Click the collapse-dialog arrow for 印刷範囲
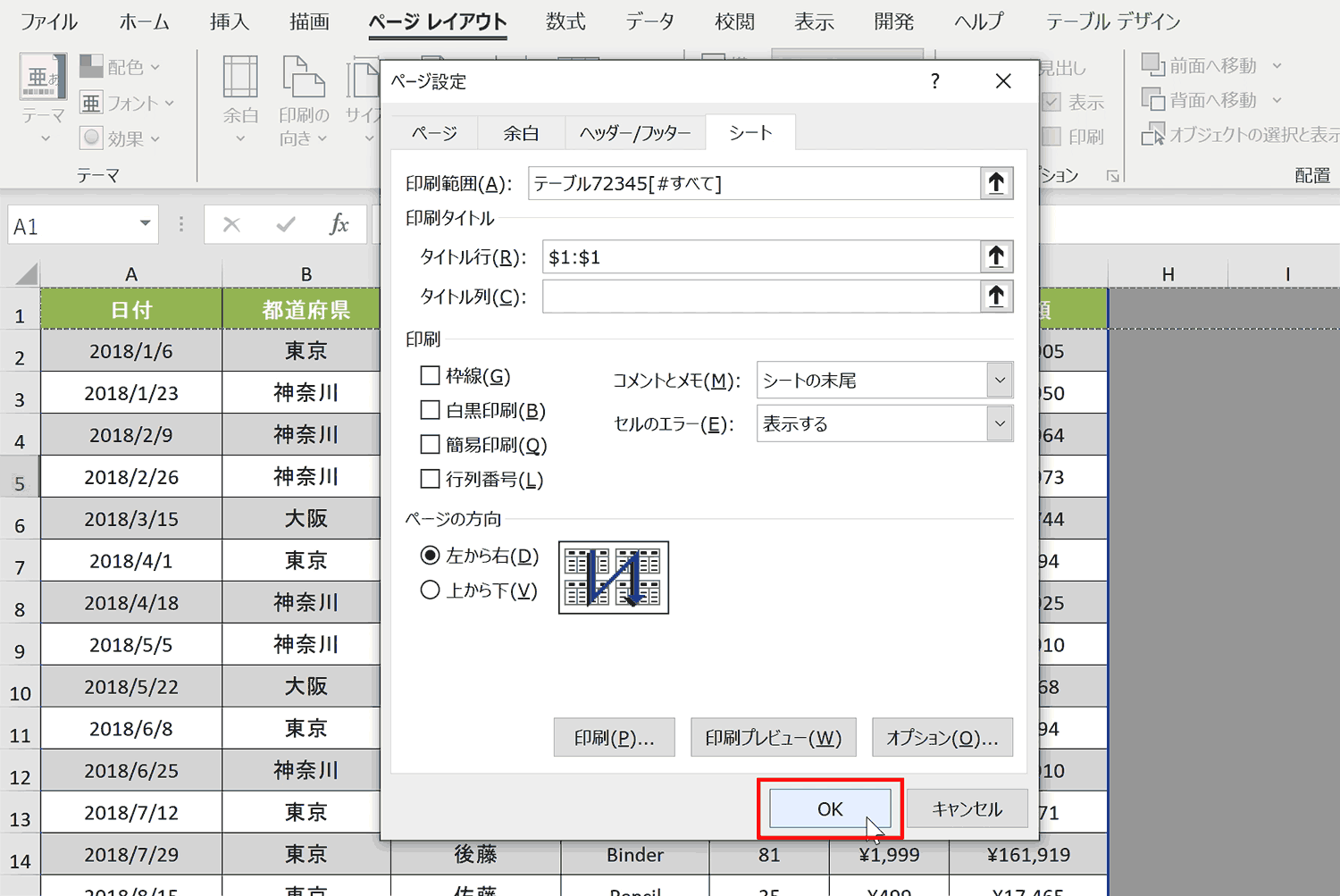 [x=996, y=184]
